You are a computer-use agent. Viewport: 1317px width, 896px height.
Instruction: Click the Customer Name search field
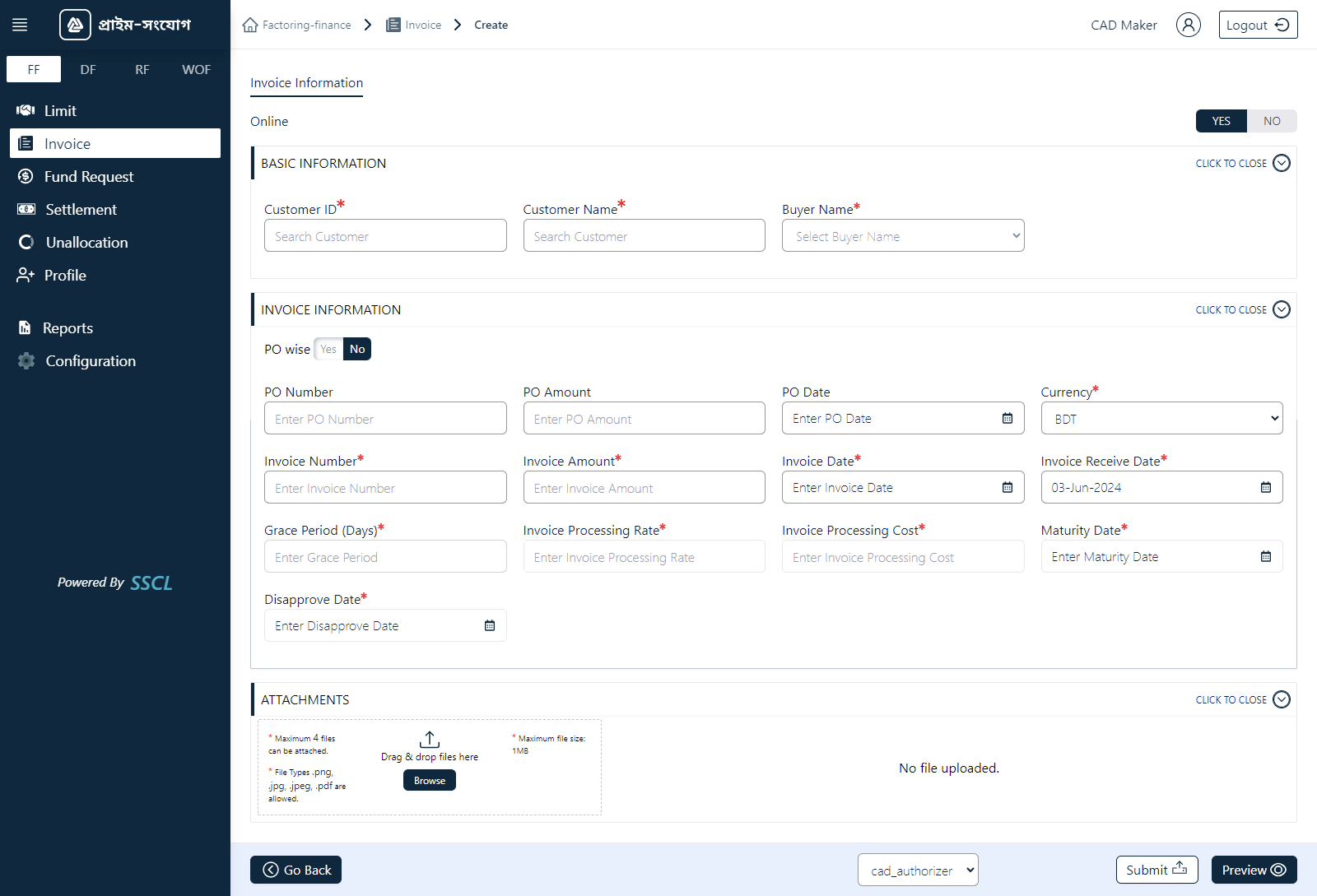coord(644,235)
